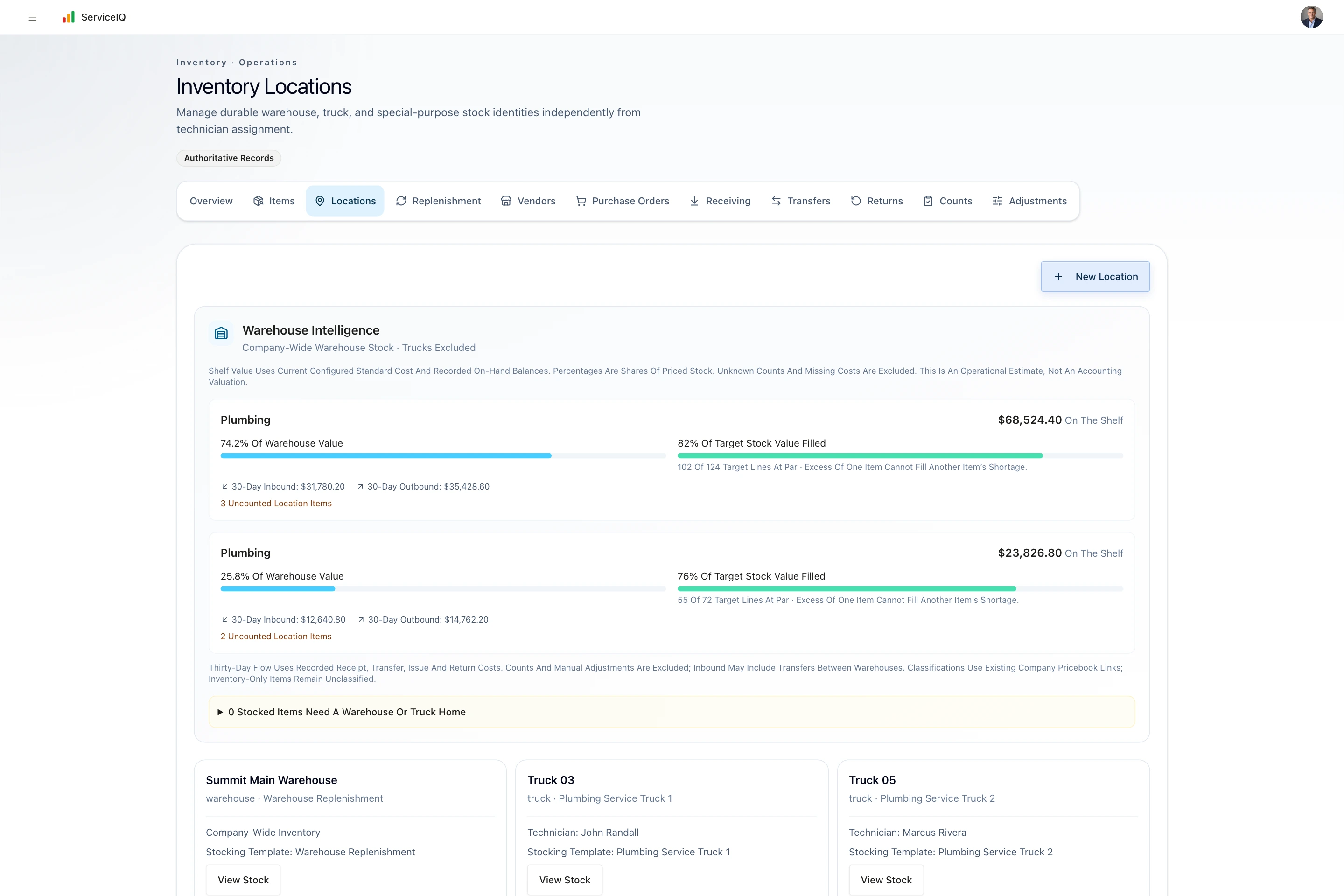Click the inbound arrow icon beside $31,780.20
1344x896 pixels.
pyautogui.click(x=224, y=487)
